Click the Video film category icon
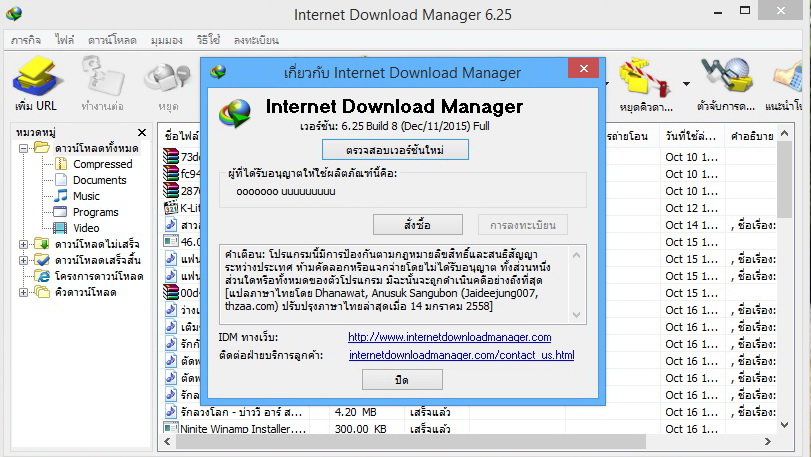 pyautogui.click(x=61, y=228)
